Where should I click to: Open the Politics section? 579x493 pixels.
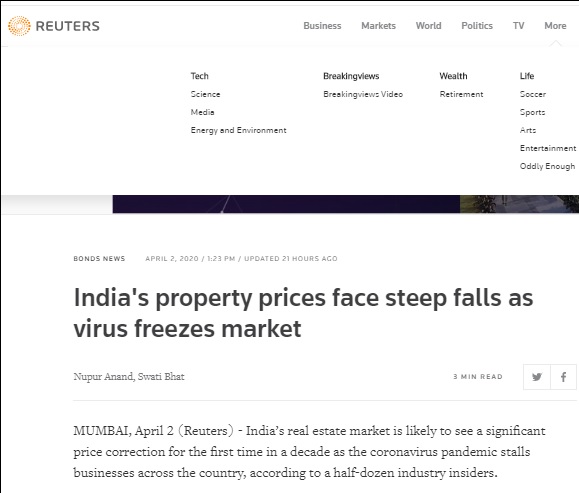point(477,26)
